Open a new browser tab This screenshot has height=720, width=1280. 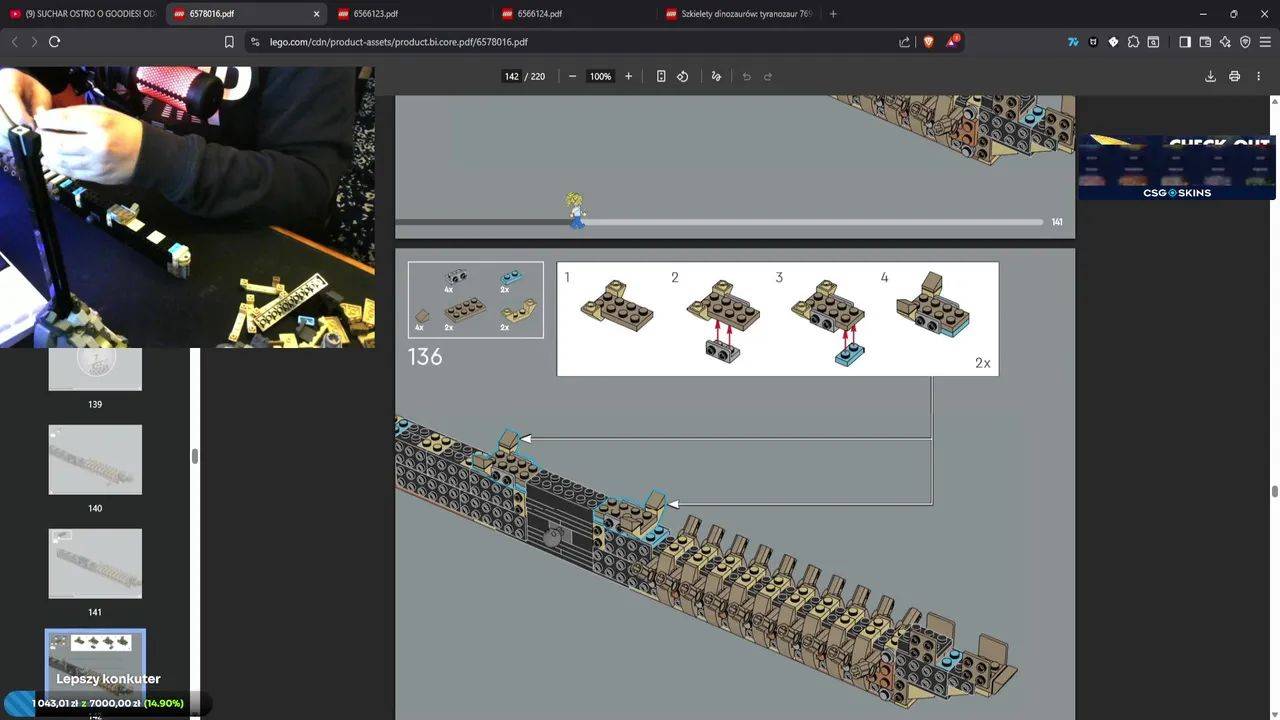pos(833,14)
